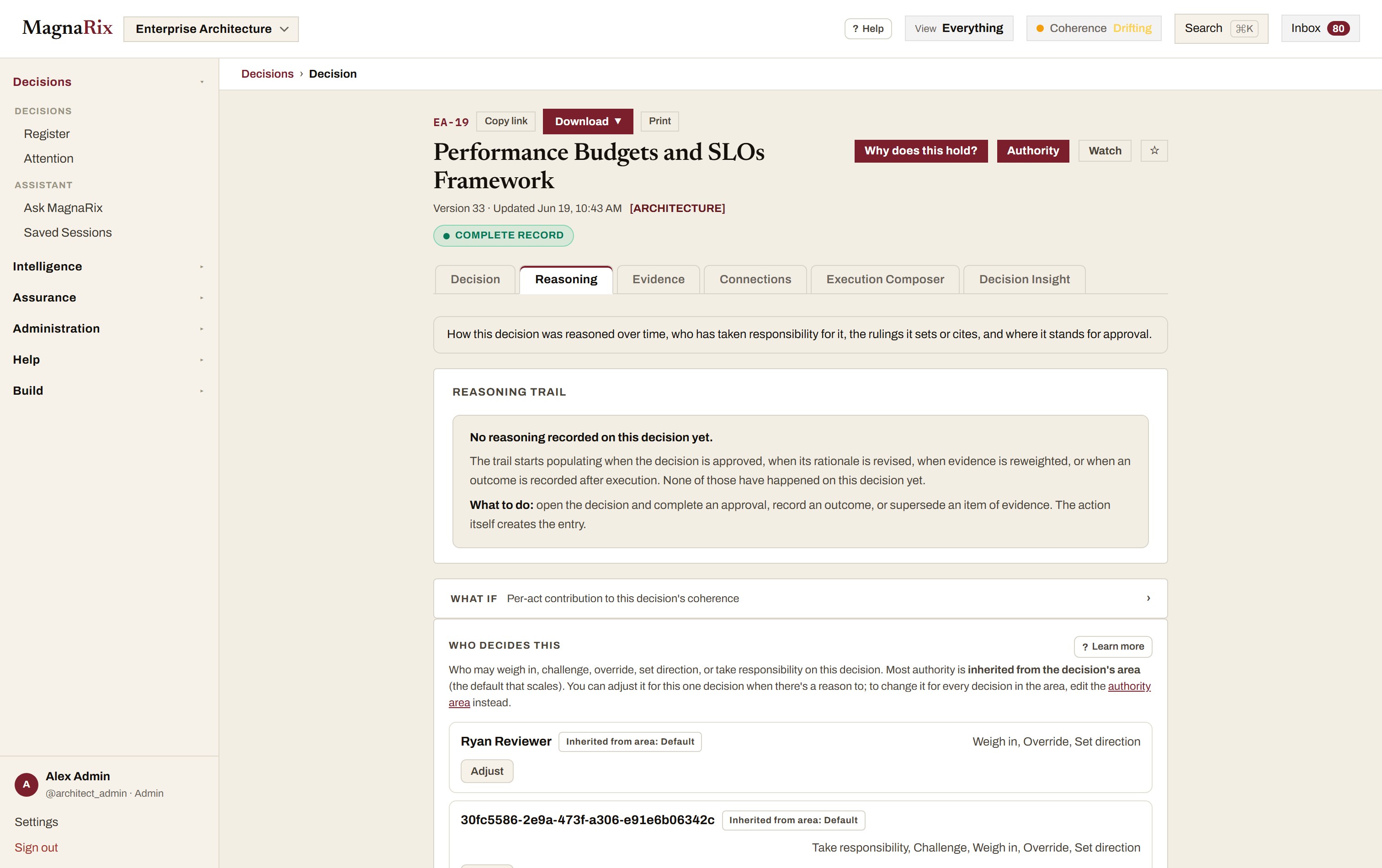This screenshot has width=1382, height=868.
Task: Open the Execution Composer tab
Action: pos(884,280)
